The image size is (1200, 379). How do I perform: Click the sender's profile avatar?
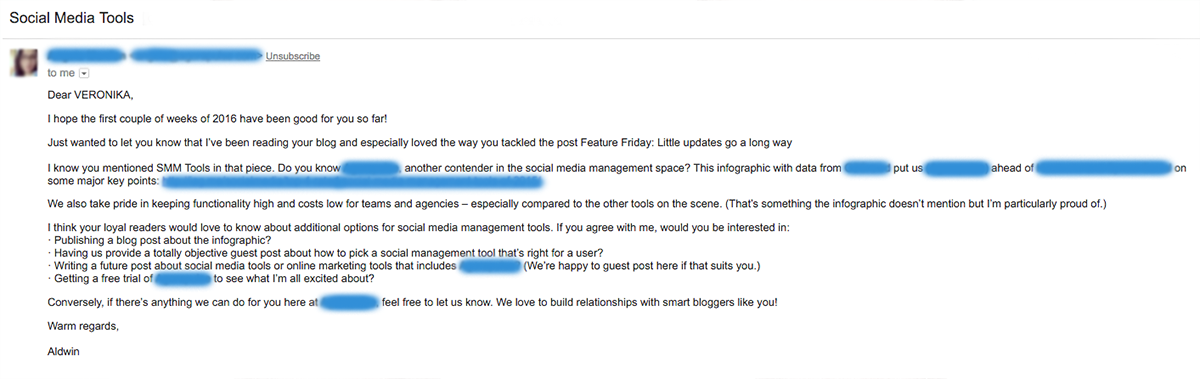[x=22, y=63]
